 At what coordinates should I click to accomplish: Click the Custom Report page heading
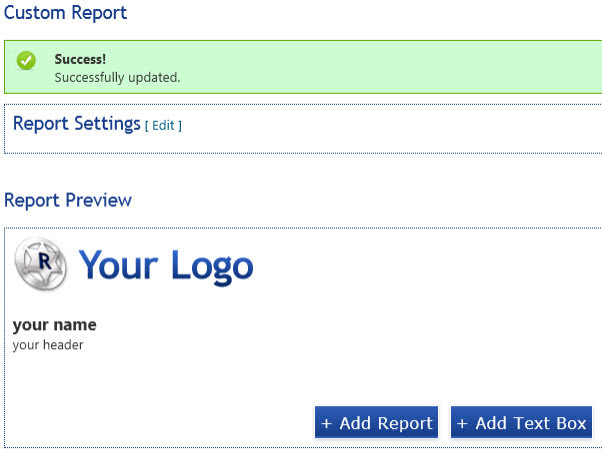click(65, 14)
